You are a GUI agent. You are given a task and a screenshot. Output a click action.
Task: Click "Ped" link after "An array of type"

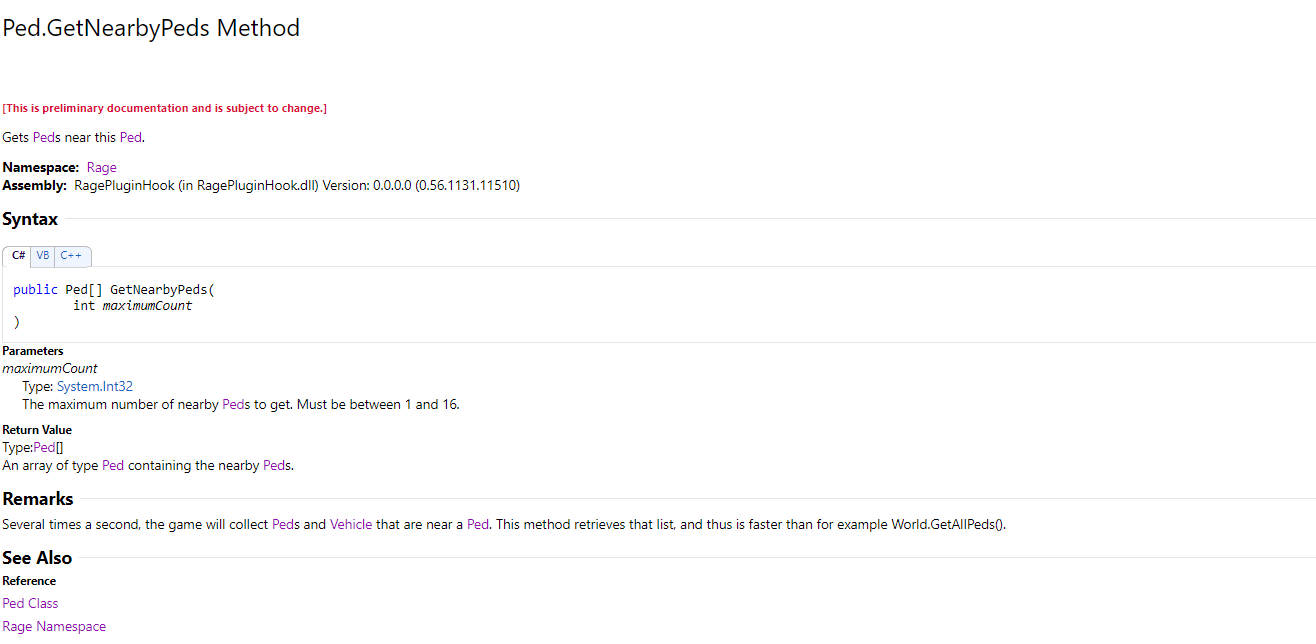113,465
